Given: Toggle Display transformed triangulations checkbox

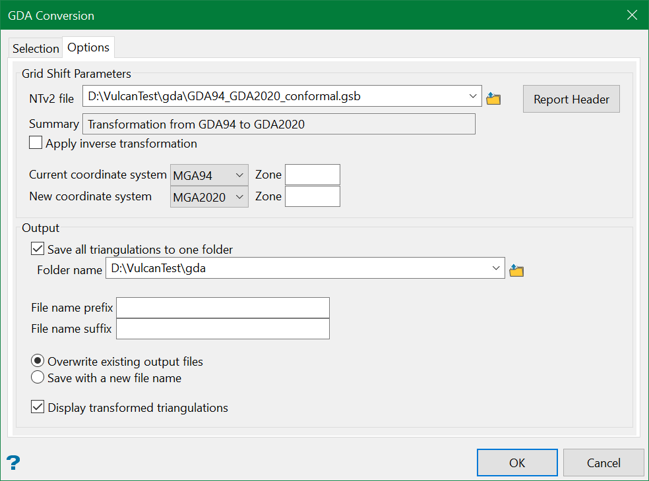Looking at the screenshot, I should point(38,407).
